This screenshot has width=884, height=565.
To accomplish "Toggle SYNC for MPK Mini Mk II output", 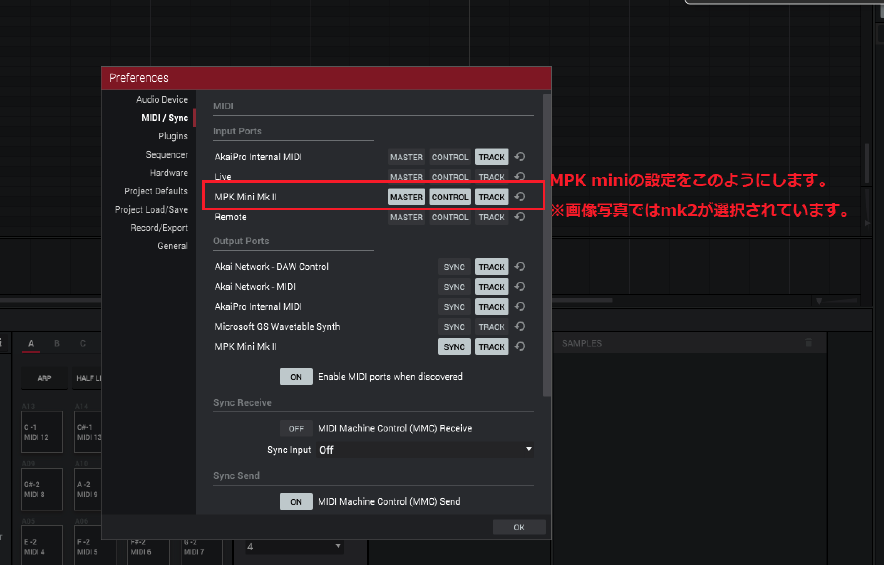I will (x=454, y=347).
